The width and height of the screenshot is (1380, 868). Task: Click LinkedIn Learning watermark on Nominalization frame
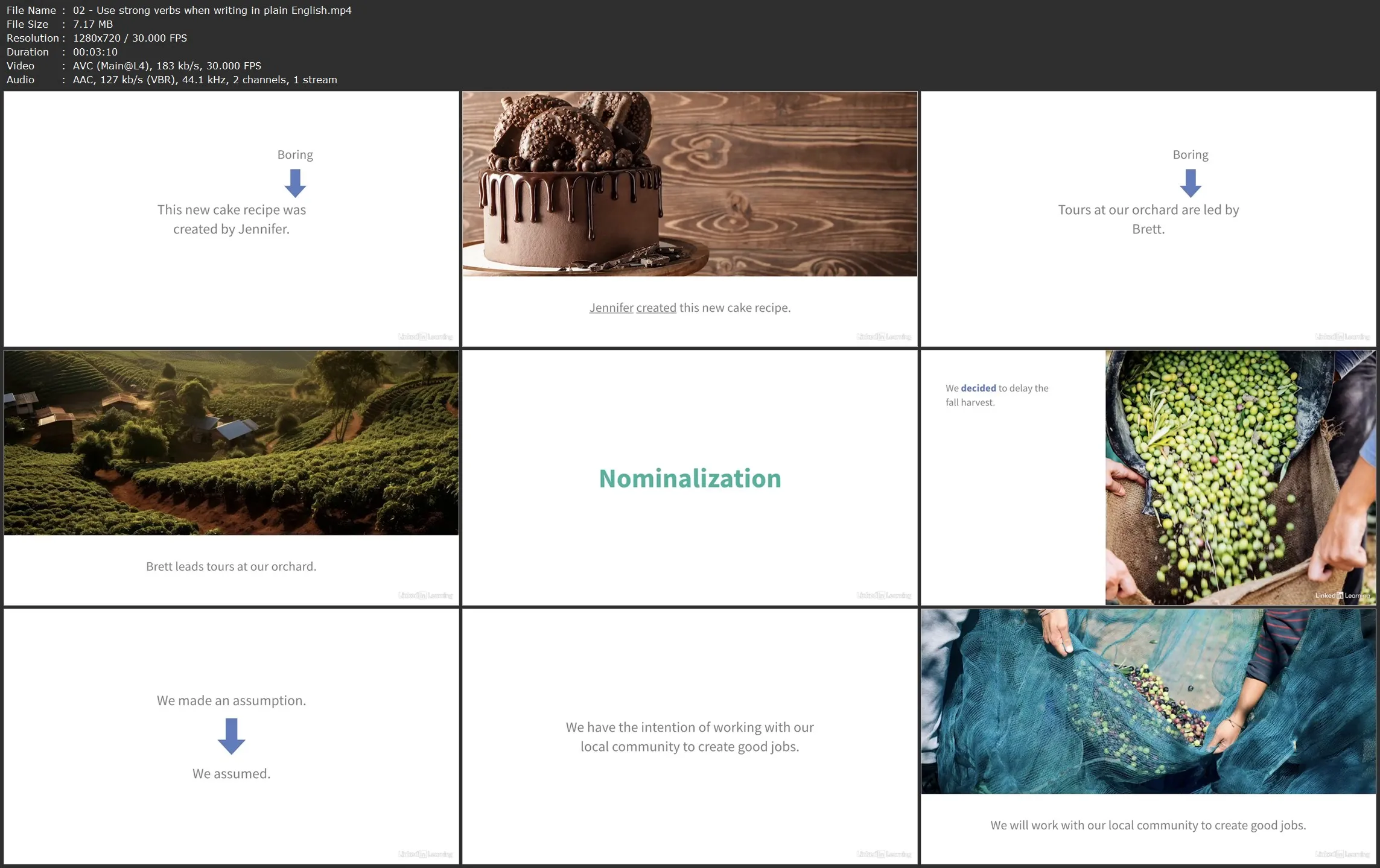point(883,595)
